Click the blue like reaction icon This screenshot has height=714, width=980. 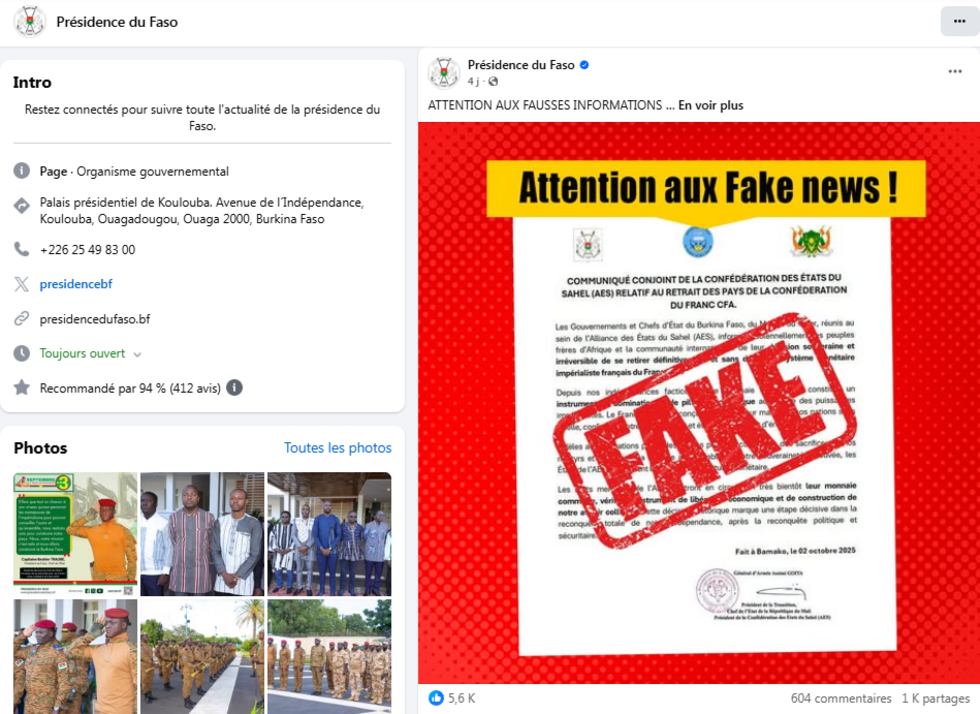tap(436, 698)
